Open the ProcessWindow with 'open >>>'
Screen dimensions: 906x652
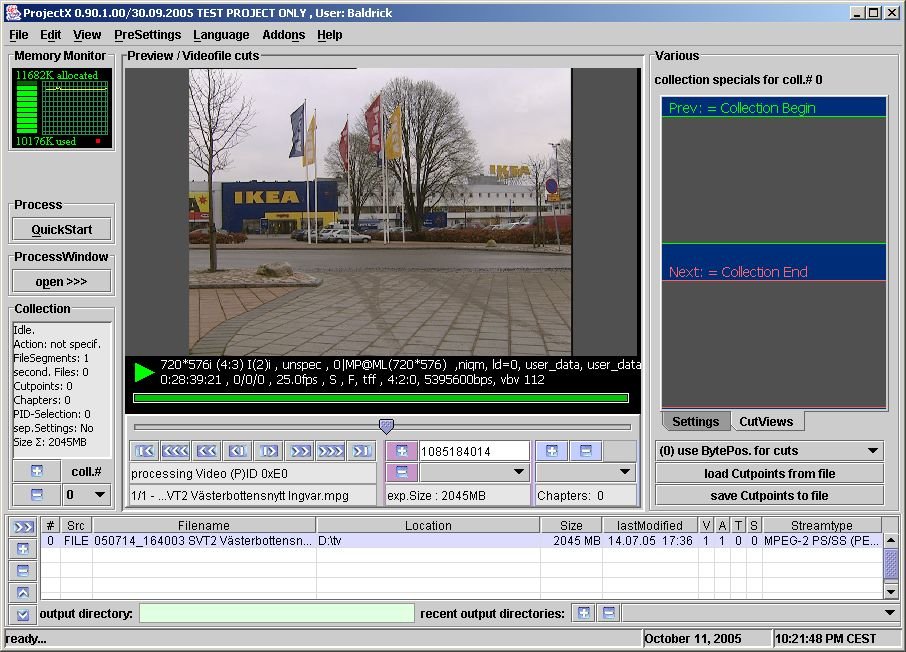[x=62, y=281]
